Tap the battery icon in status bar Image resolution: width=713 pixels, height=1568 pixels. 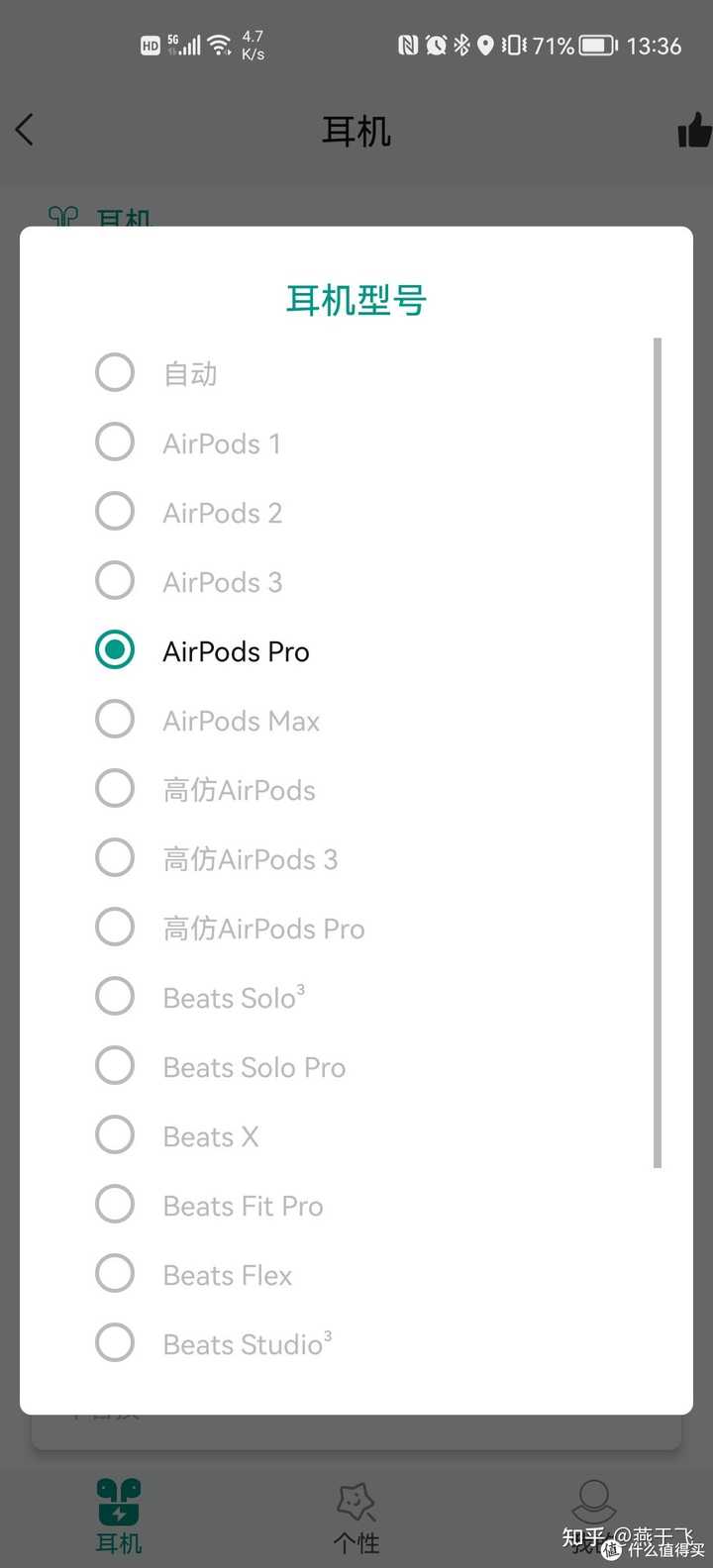[x=597, y=46]
